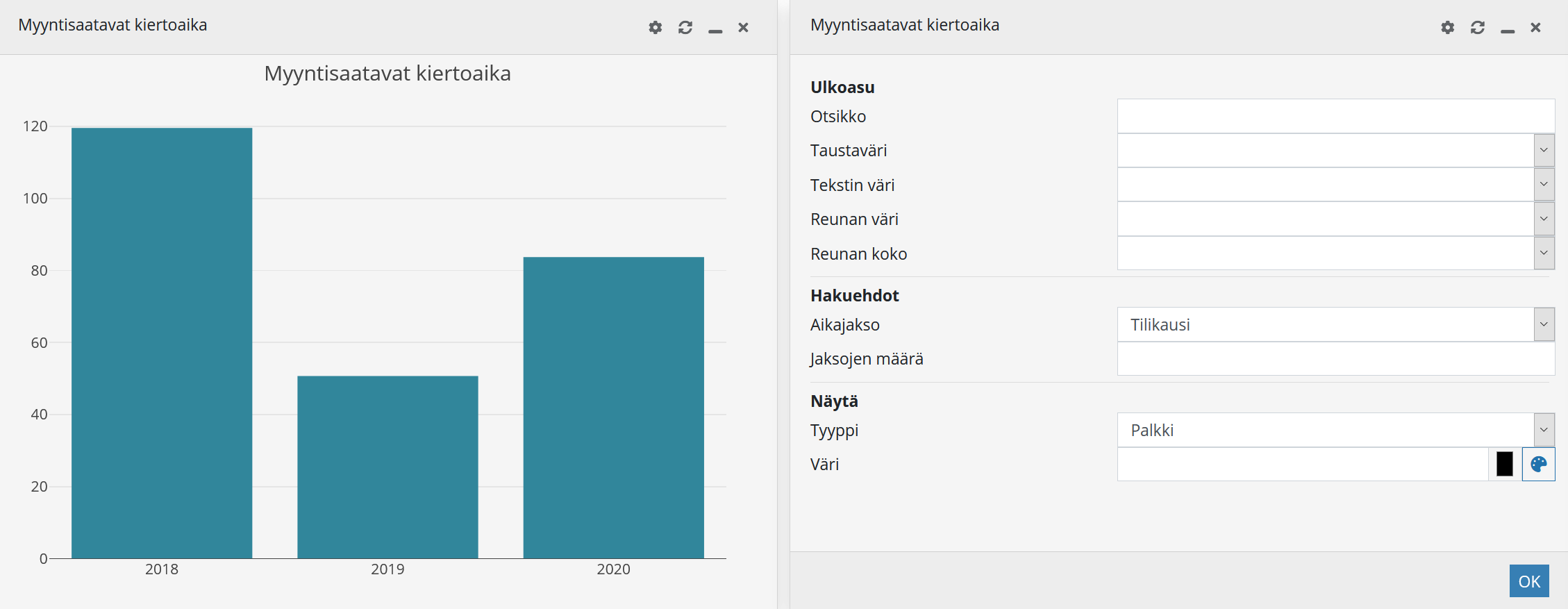Refresh the right settings panel
This screenshot has height=609, width=1568.
pyautogui.click(x=1477, y=28)
